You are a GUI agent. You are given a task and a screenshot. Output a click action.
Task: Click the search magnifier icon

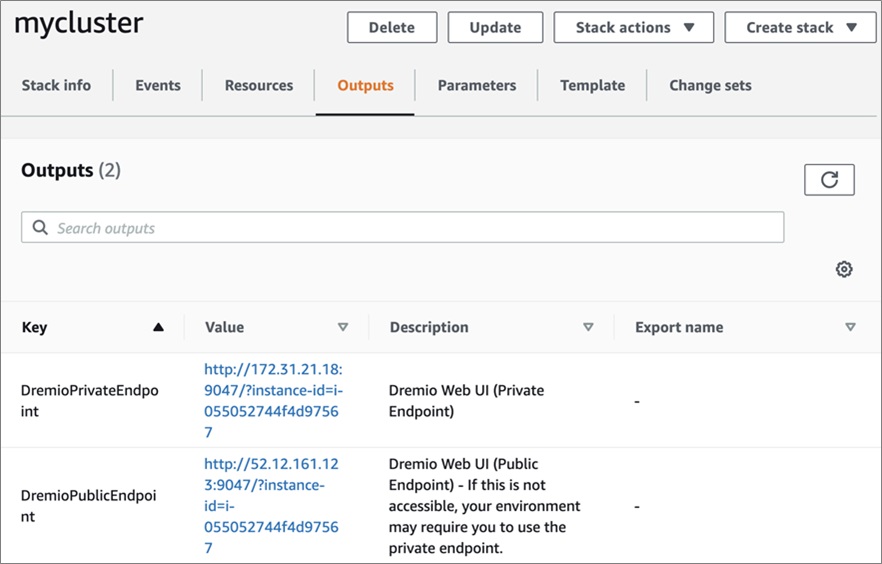40,227
